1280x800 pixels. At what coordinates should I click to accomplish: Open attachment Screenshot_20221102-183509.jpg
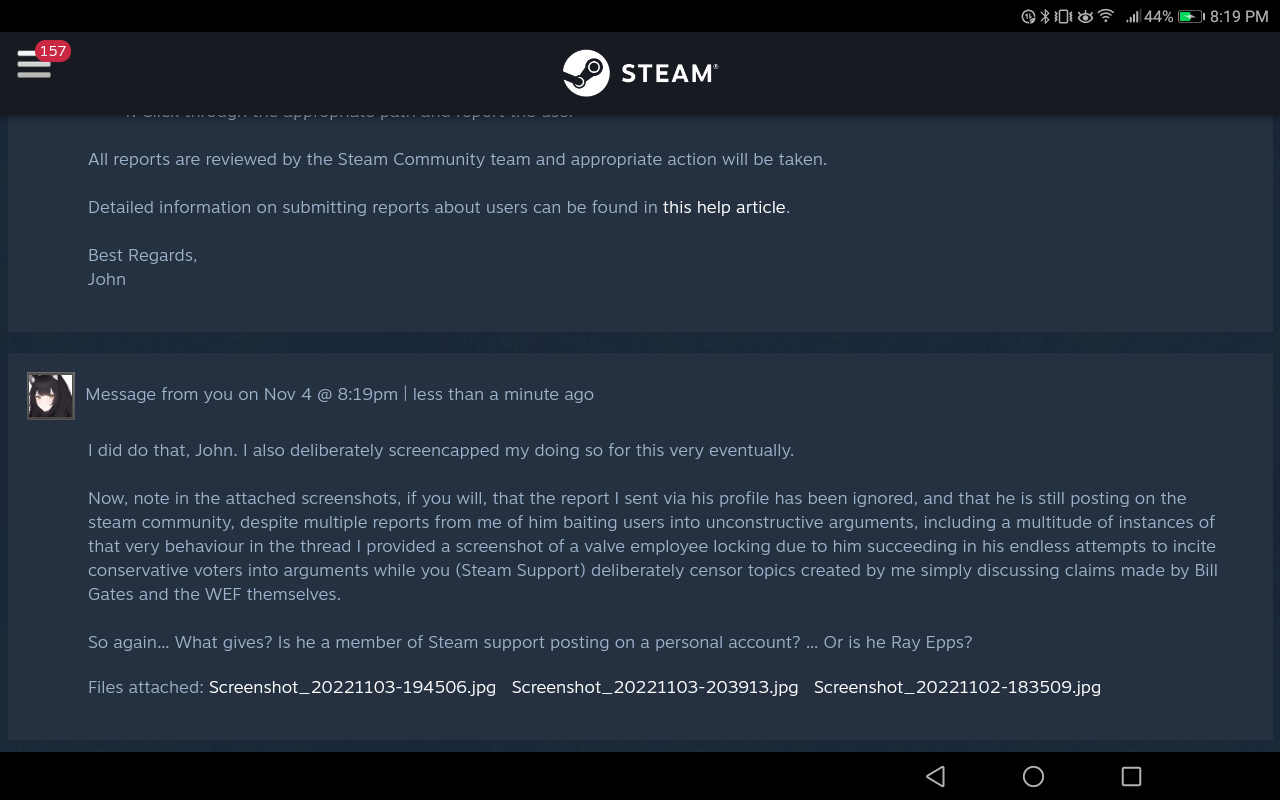point(957,687)
